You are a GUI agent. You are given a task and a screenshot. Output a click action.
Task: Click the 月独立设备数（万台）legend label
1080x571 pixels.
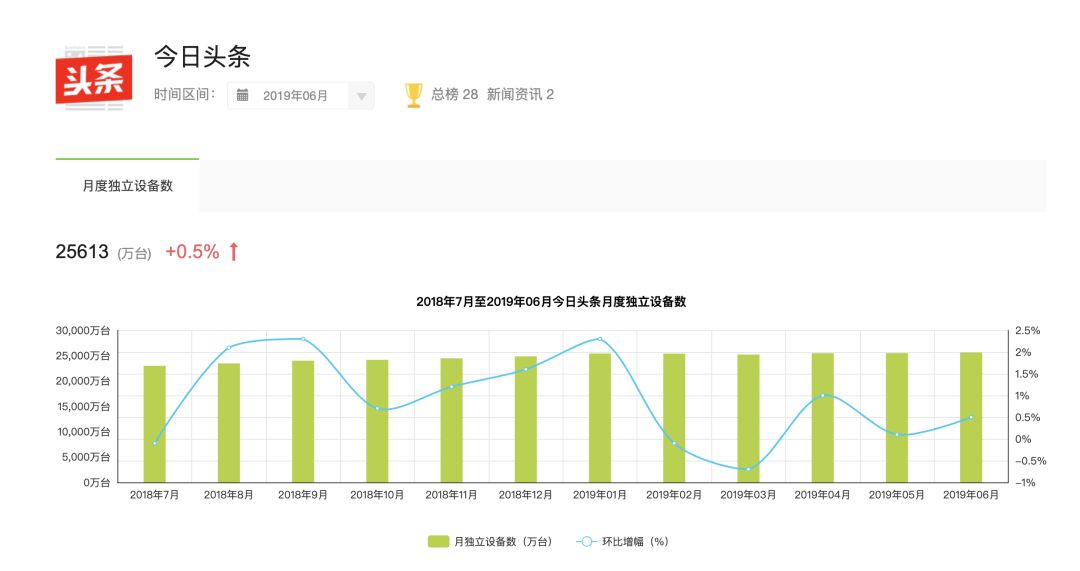click(503, 541)
